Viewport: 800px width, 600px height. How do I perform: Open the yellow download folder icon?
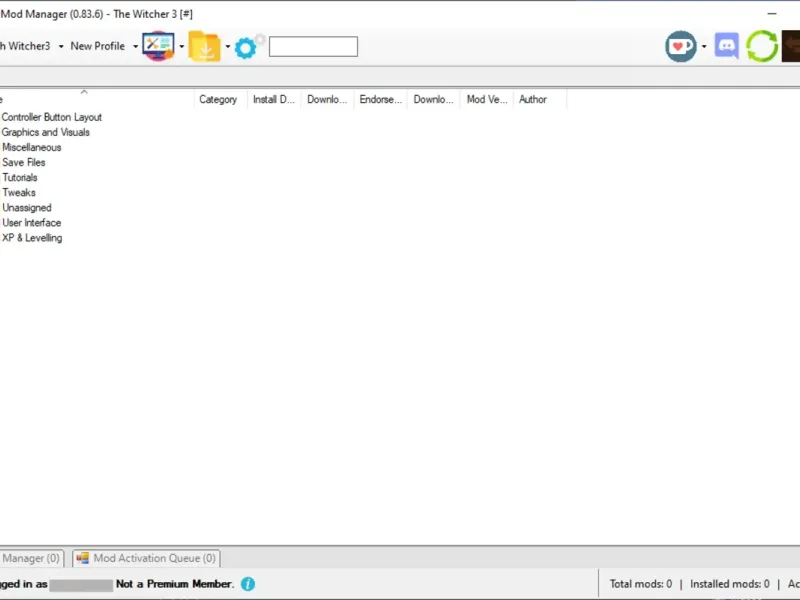(205, 46)
